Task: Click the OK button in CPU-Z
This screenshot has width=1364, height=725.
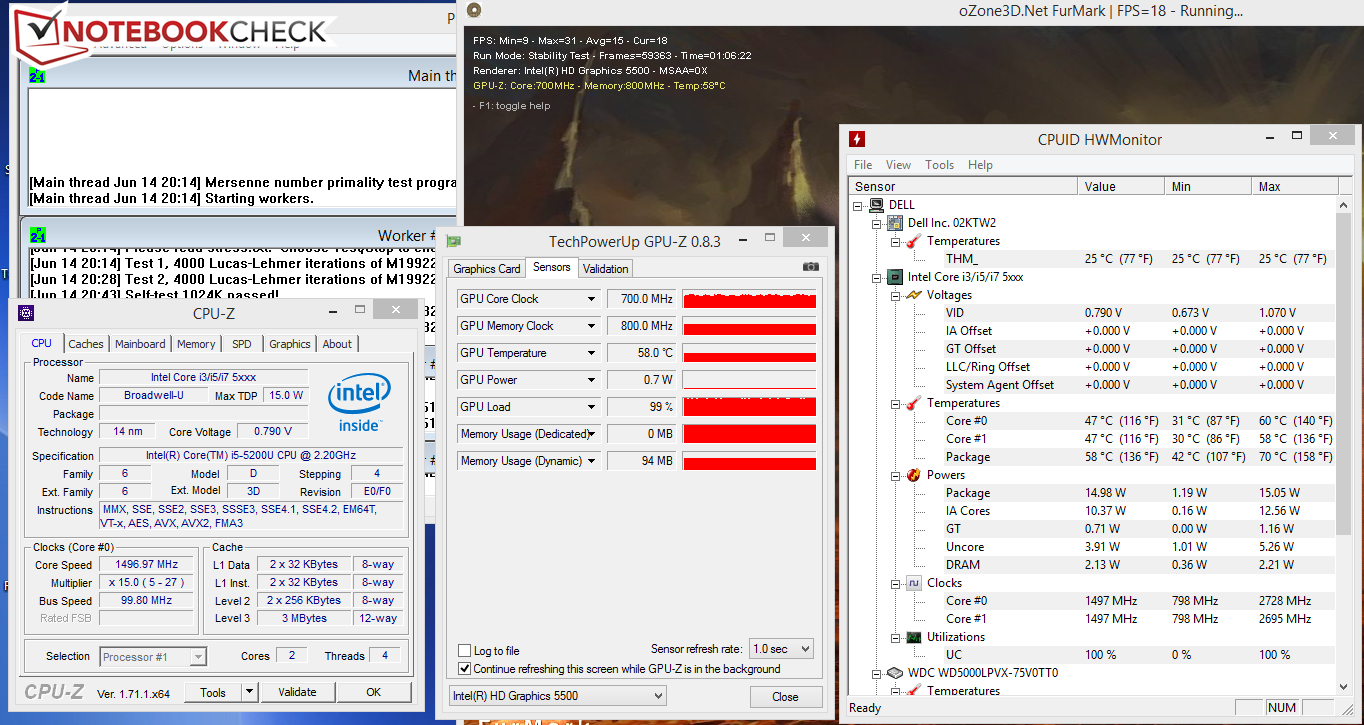Action: [x=373, y=692]
